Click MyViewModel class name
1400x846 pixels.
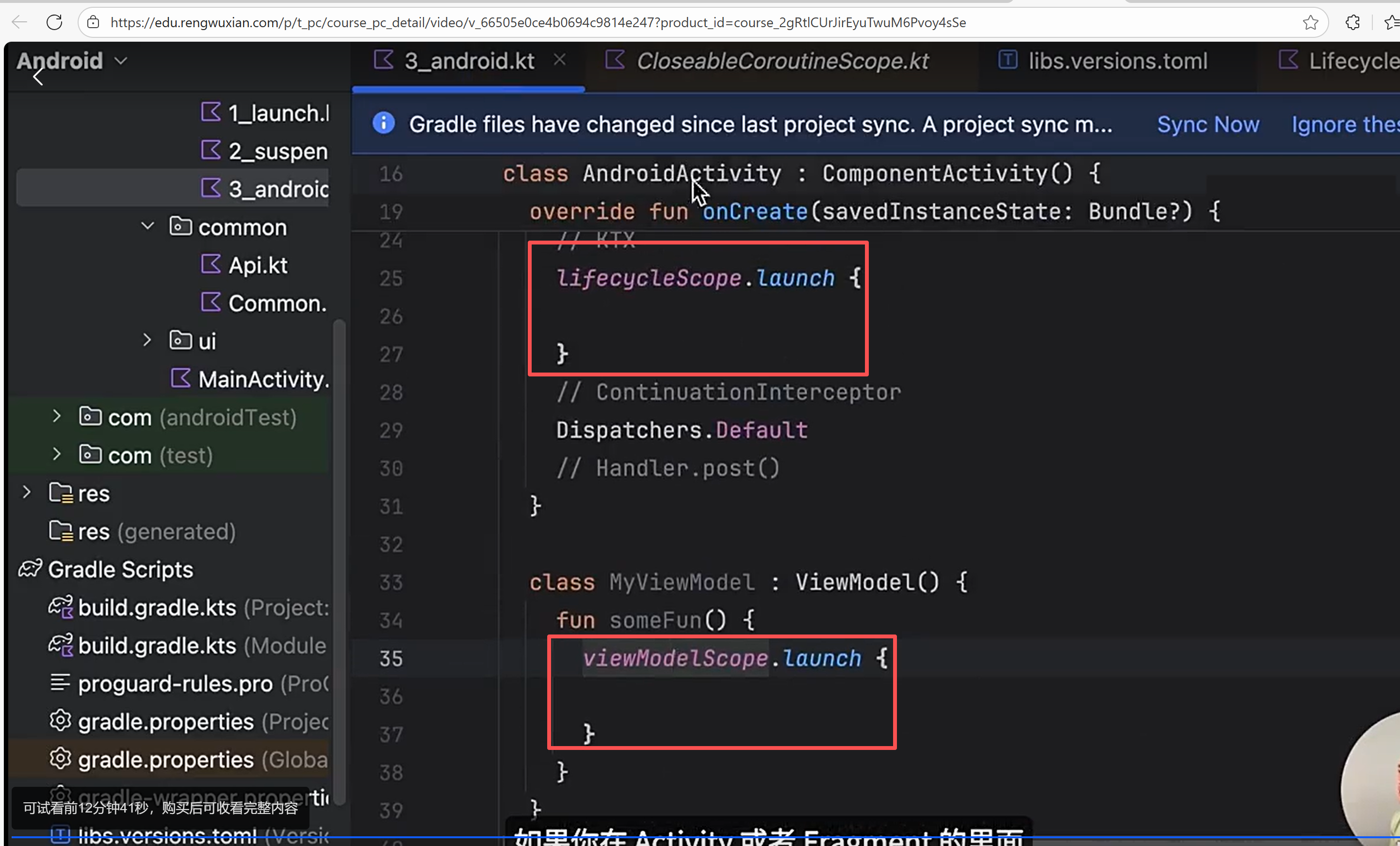682,583
